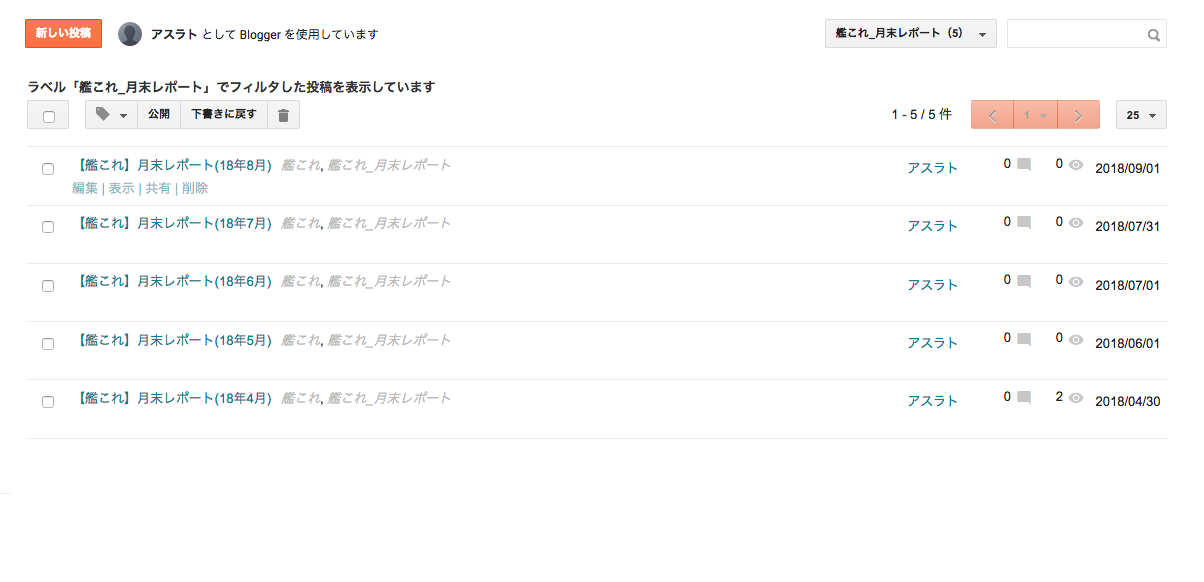Viewport: 1204px width, 582px height.
Task: Click the user profile avatar icon
Action: point(130,34)
